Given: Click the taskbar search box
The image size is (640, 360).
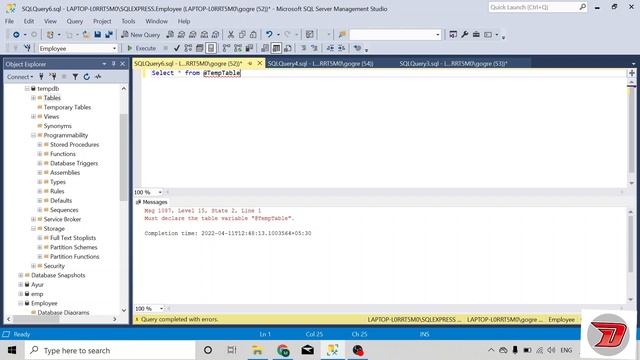Looking at the screenshot, I should (x=109, y=350).
